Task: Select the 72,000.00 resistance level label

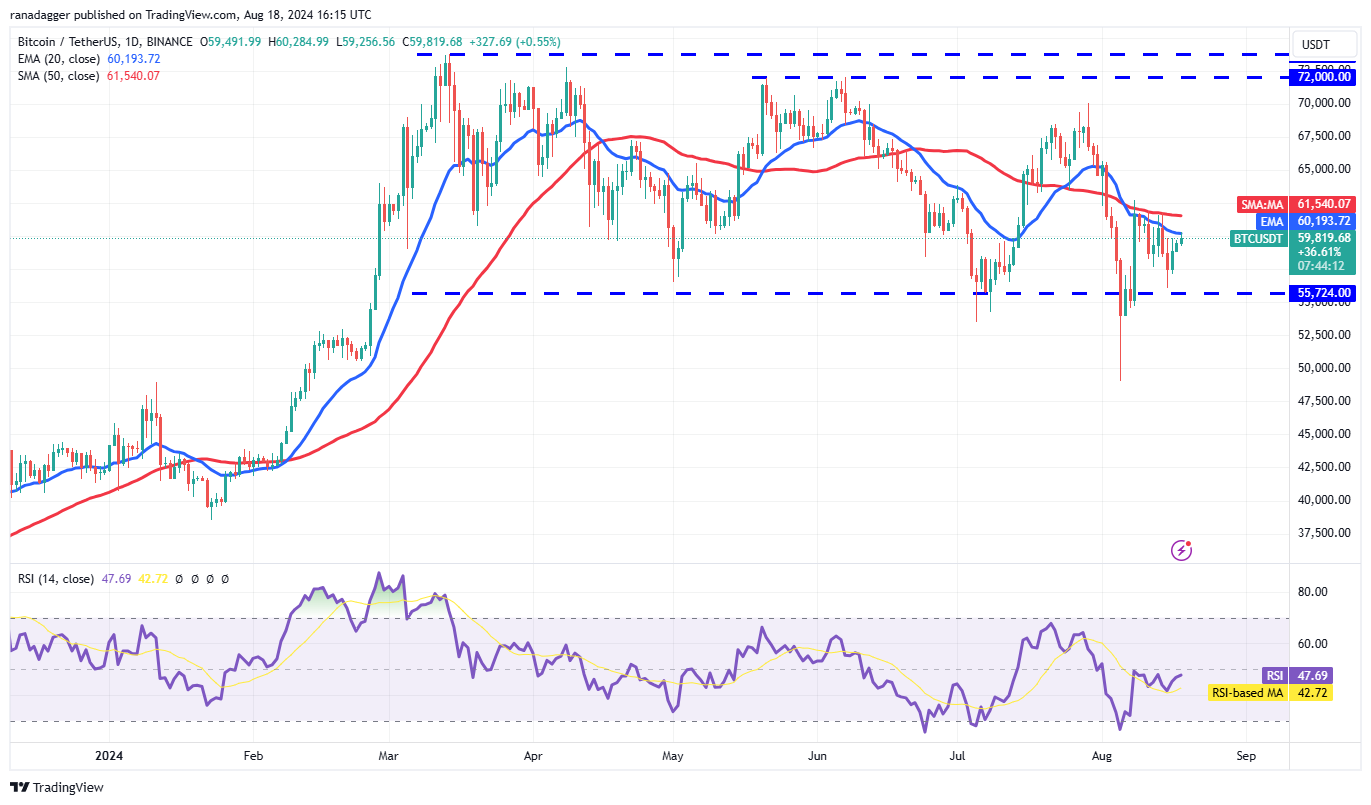Action: (x=1323, y=77)
